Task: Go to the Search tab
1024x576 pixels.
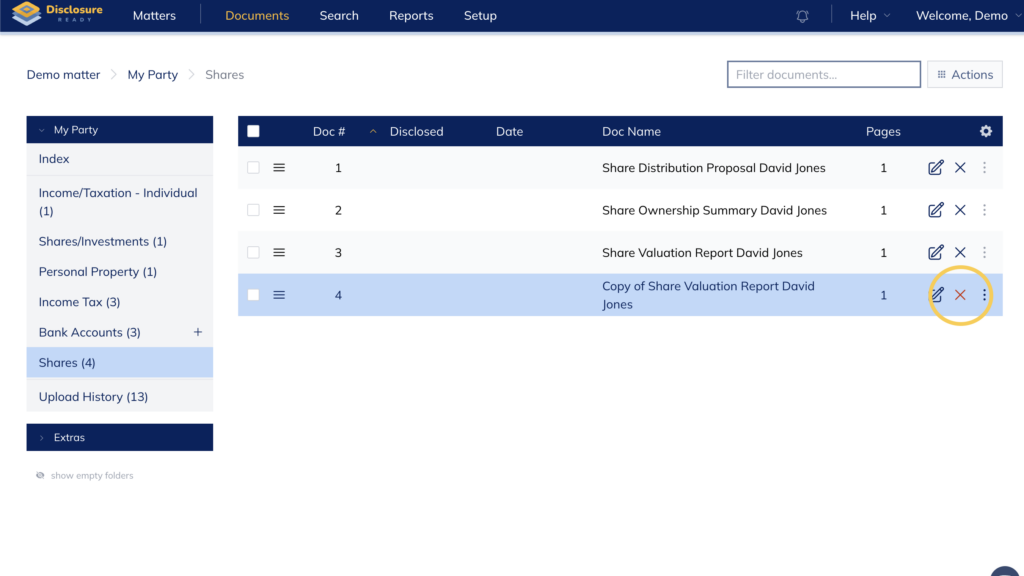Action: 339,16
